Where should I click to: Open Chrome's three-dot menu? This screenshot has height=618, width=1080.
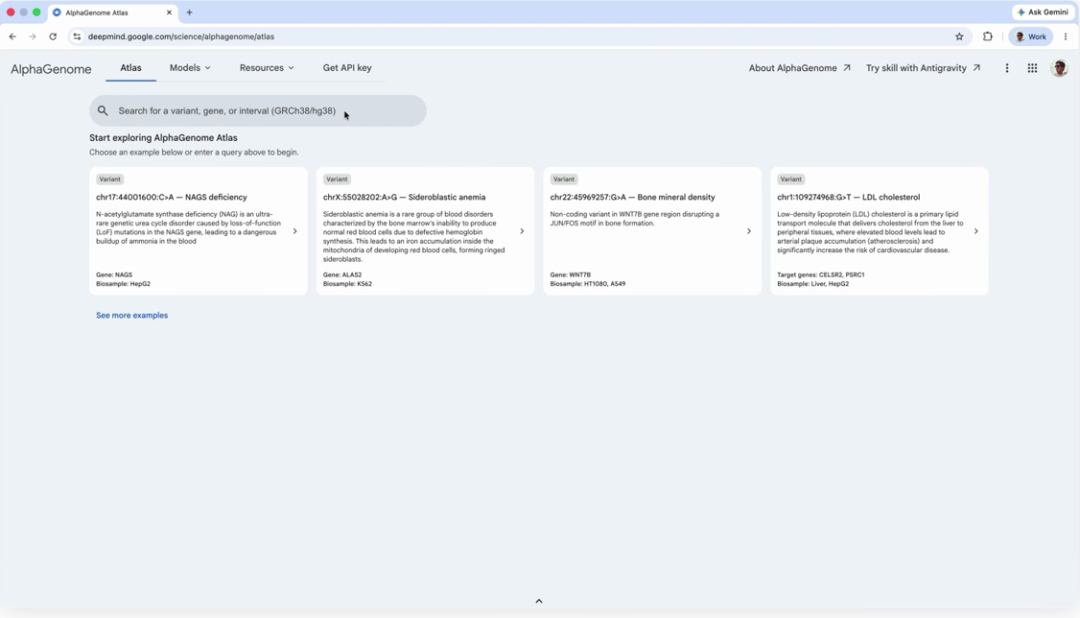(1066, 37)
